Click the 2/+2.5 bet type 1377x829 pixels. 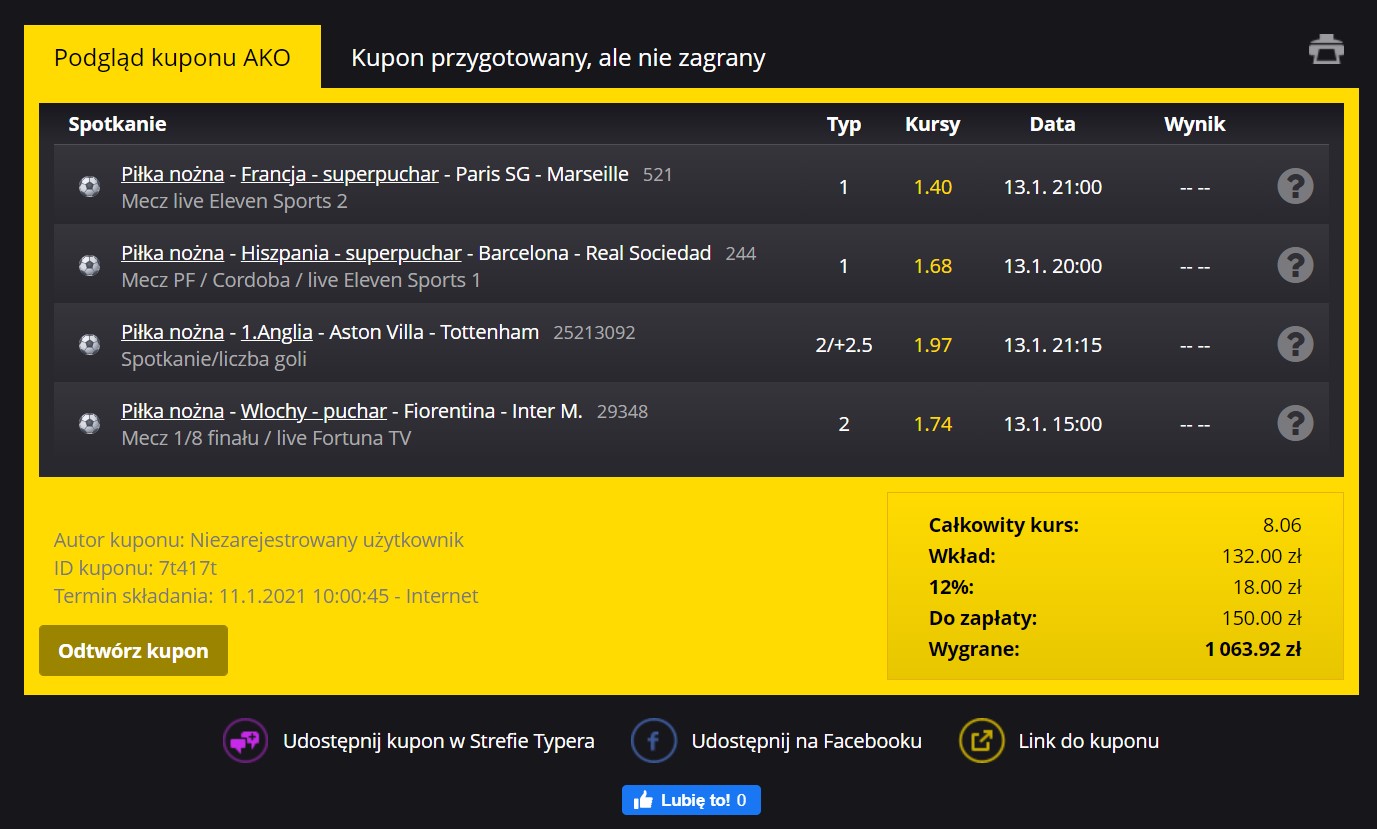coord(844,345)
